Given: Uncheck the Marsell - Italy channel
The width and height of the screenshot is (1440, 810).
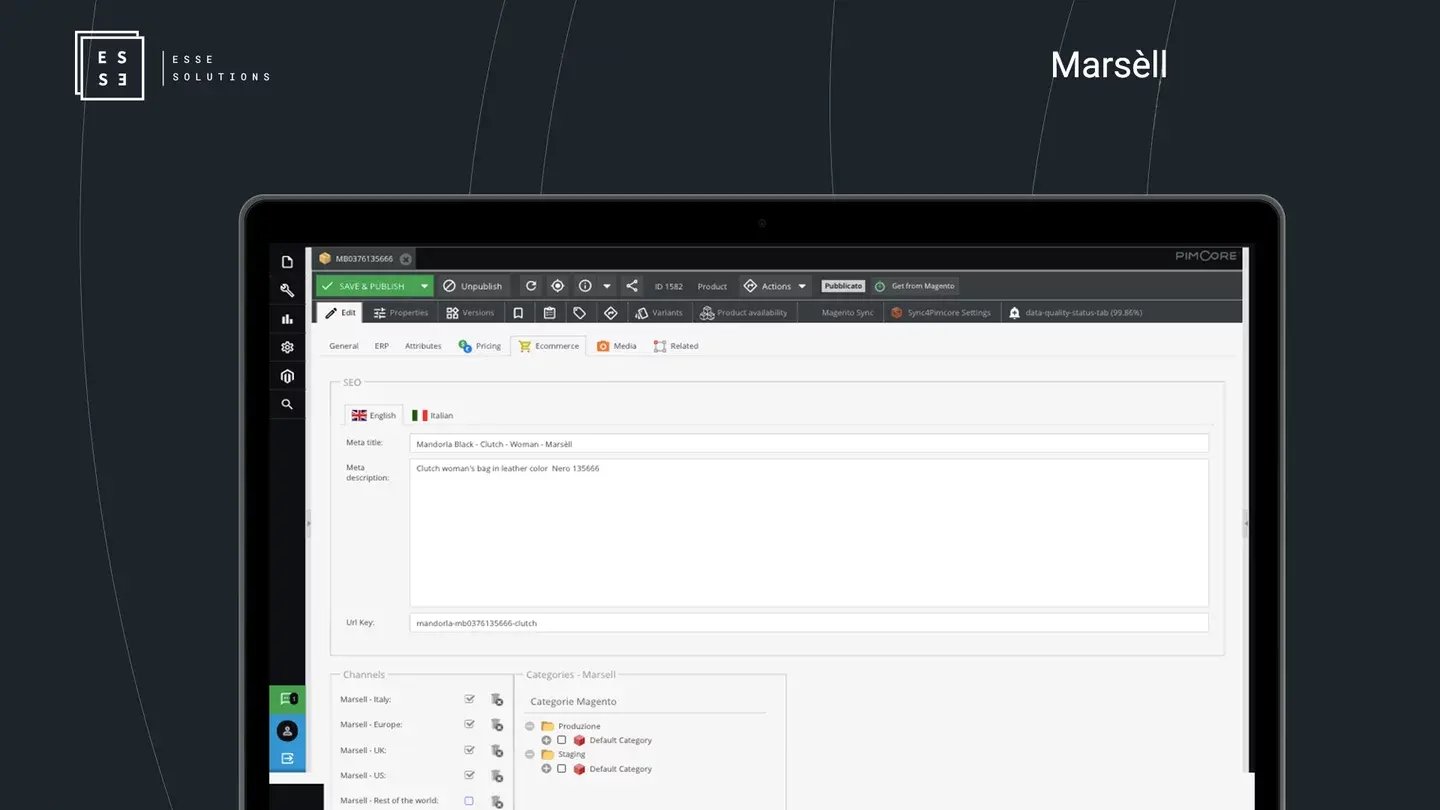Looking at the screenshot, I should click(x=469, y=699).
